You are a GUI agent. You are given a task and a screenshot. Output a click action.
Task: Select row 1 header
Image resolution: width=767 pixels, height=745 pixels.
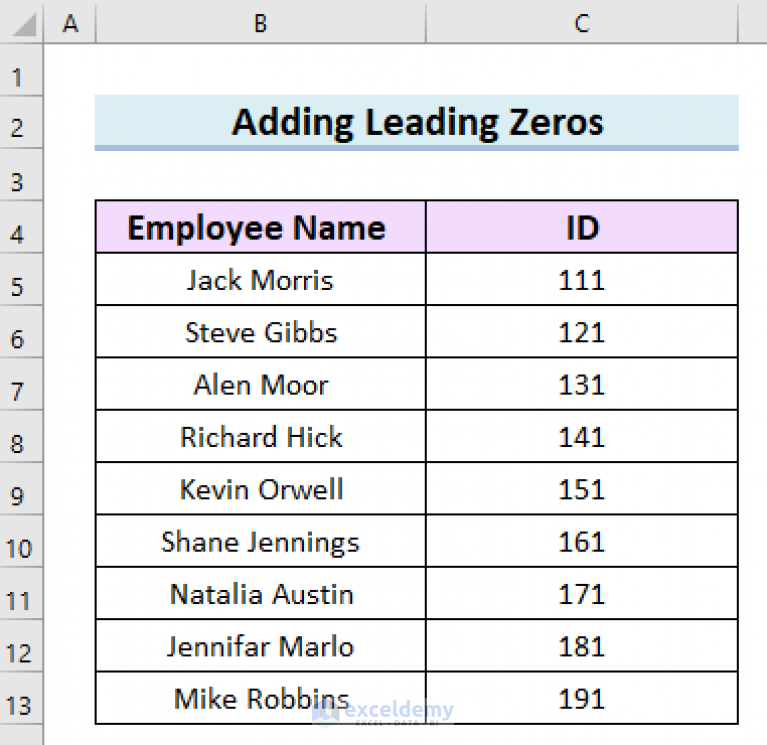click(21, 70)
